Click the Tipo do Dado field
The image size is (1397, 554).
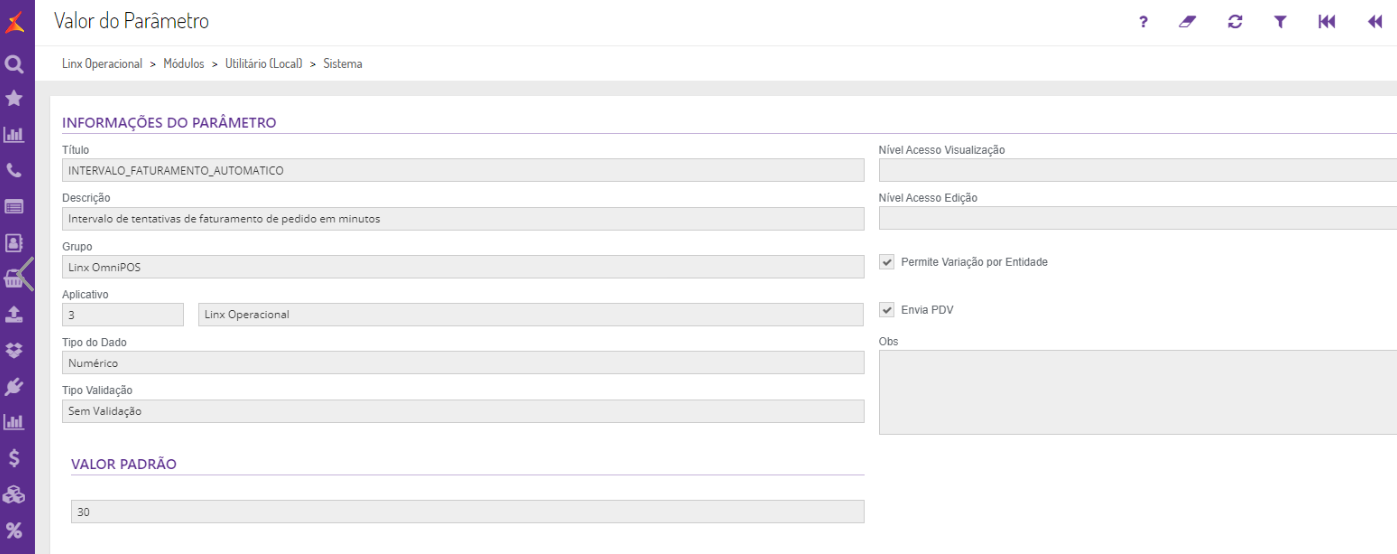pyautogui.click(x=463, y=363)
